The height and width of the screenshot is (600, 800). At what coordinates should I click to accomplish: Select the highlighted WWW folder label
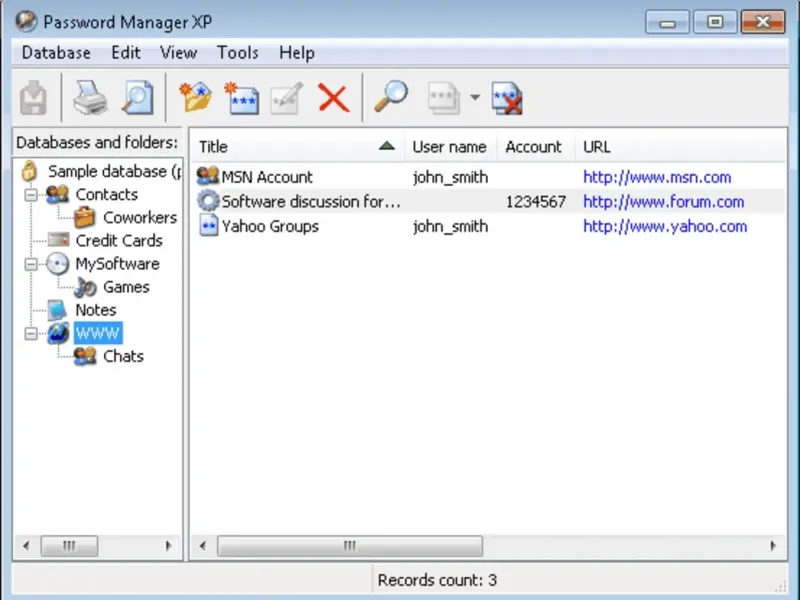pyautogui.click(x=98, y=333)
